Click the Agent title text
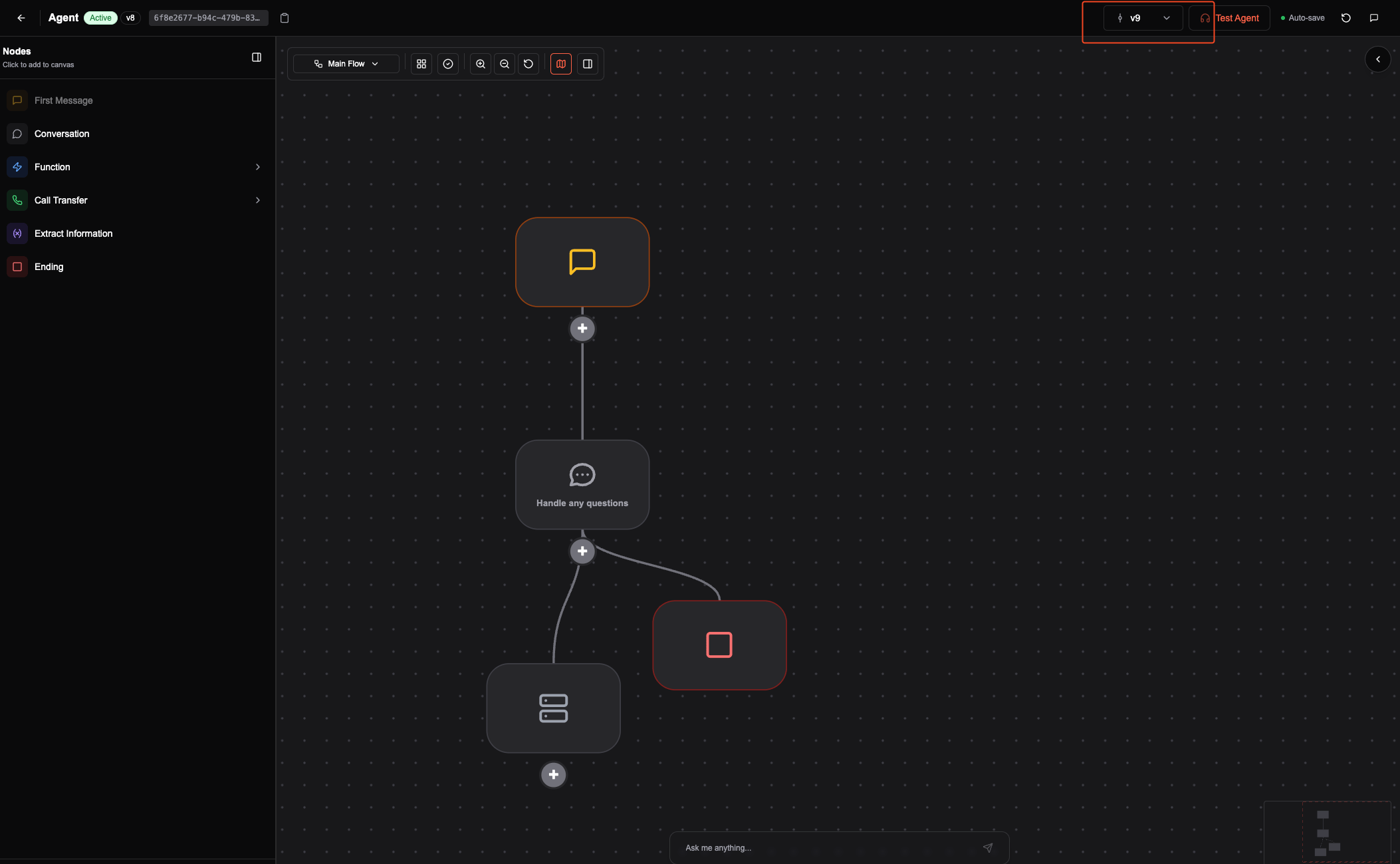This screenshot has width=1400, height=864. point(63,18)
